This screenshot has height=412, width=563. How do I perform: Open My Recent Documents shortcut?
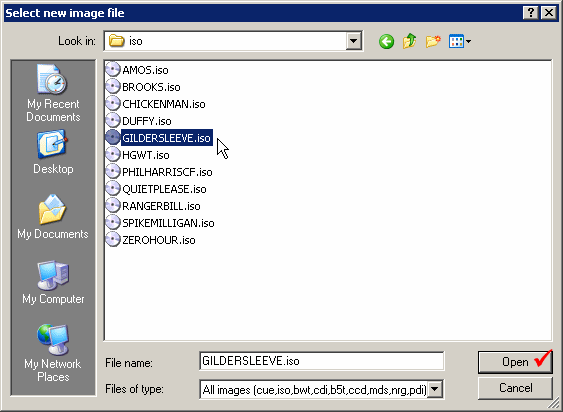(53, 93)
